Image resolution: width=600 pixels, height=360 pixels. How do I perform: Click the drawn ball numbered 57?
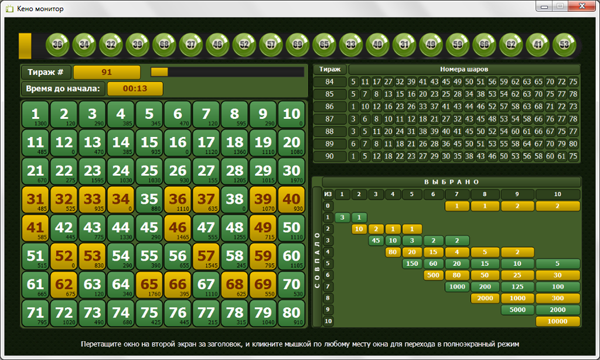coord(271,45)
